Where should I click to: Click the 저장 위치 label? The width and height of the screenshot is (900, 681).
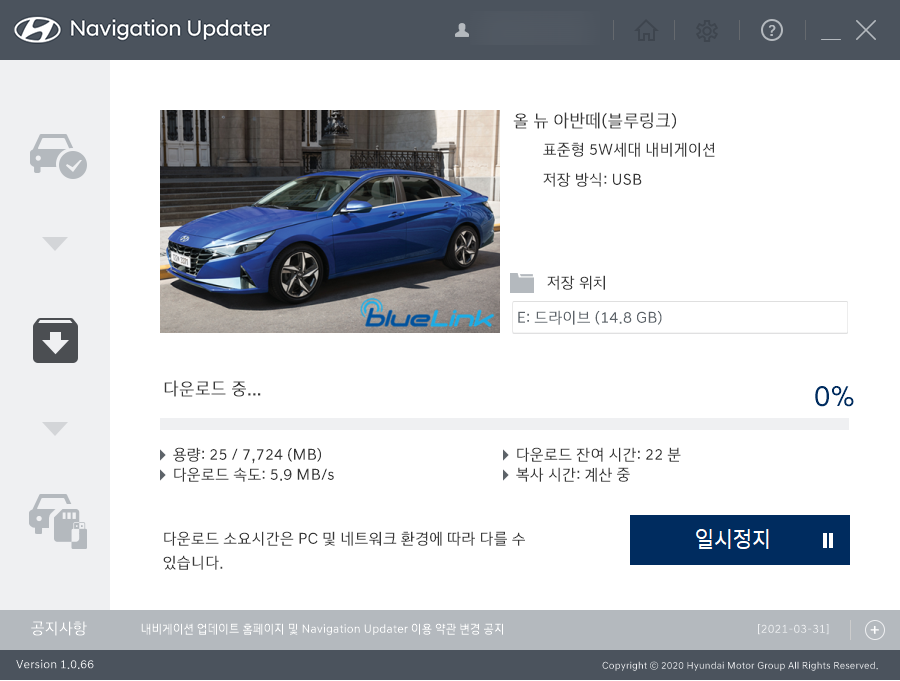point(576,283)
